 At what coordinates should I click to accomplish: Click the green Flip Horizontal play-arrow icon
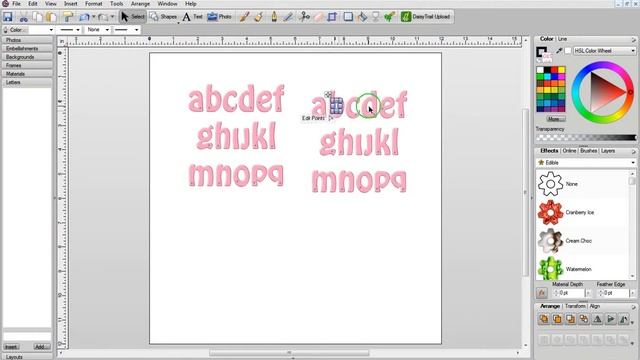(x=611, y=319)
